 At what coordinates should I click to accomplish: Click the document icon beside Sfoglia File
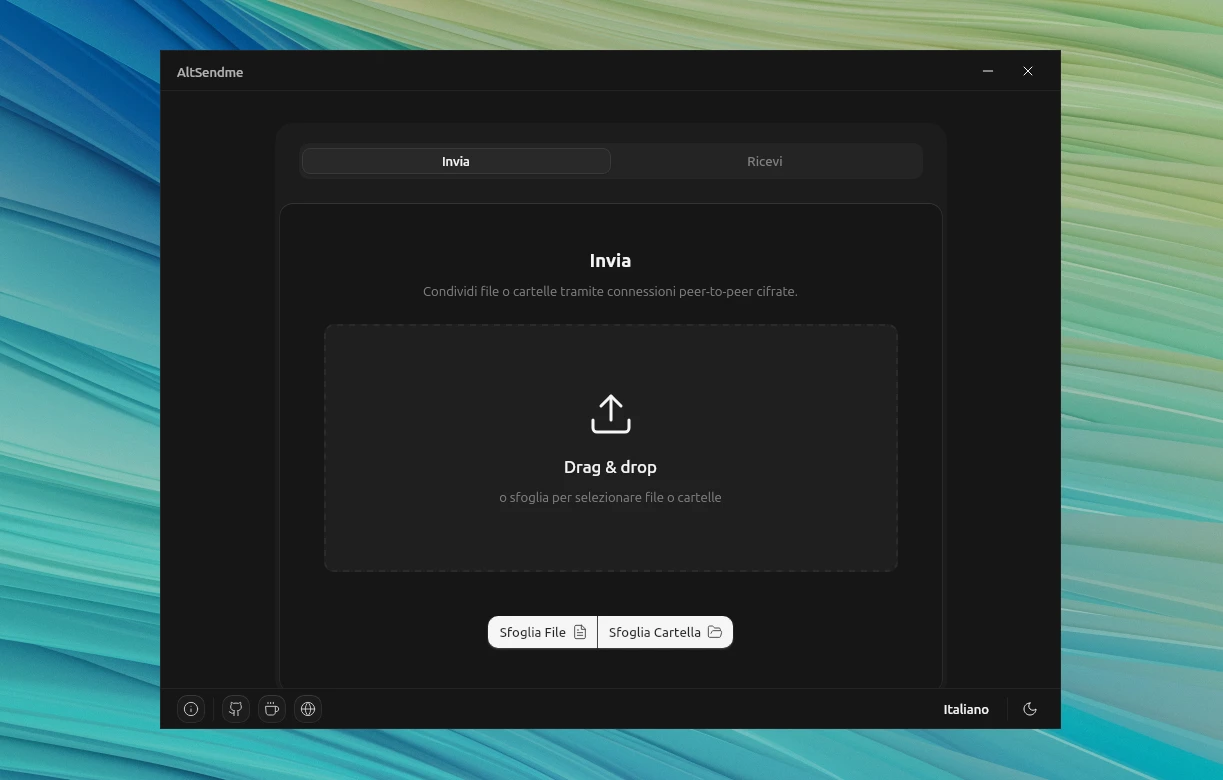click(580, 632)
